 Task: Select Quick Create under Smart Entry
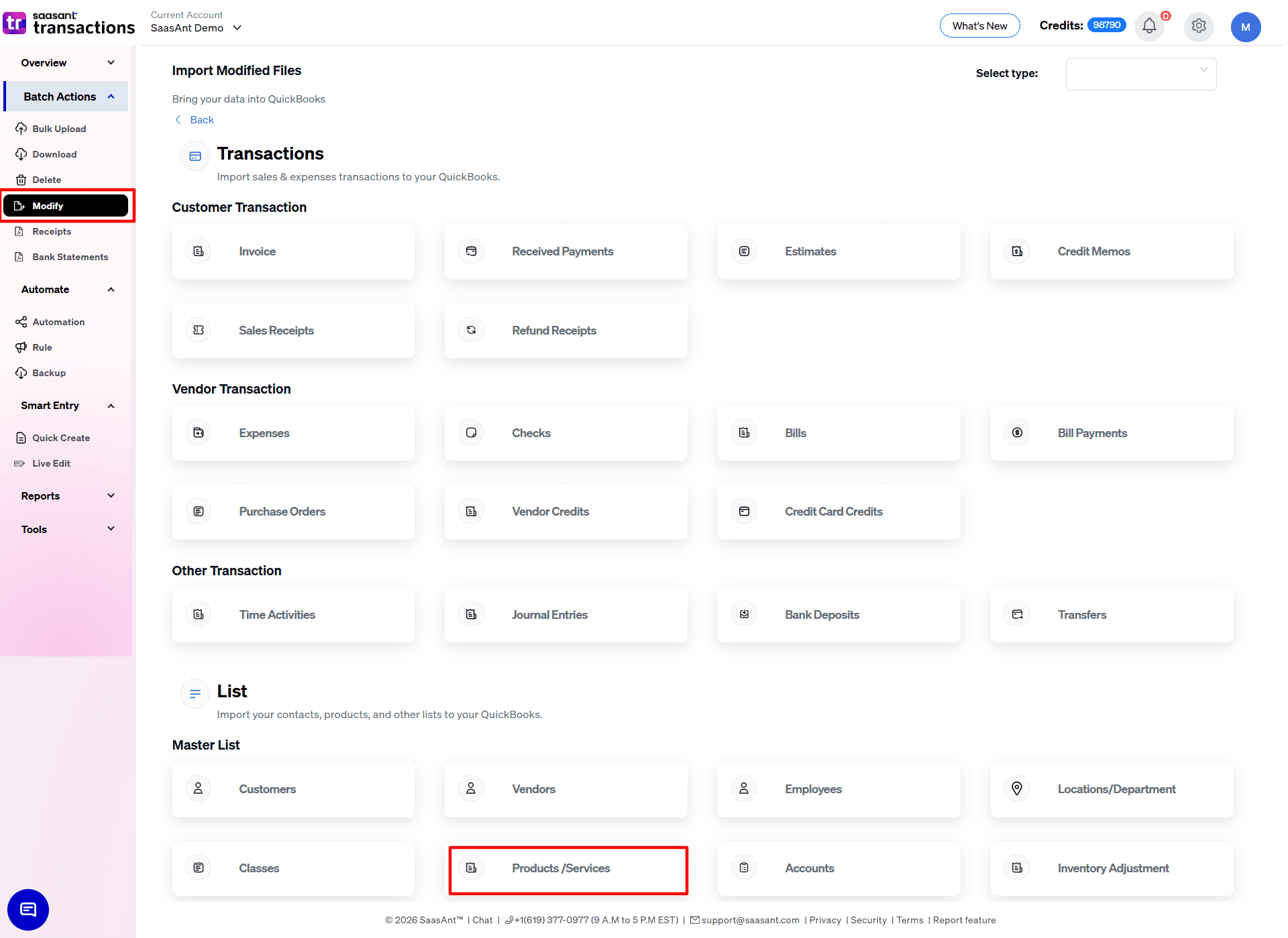tap(61, 437)
